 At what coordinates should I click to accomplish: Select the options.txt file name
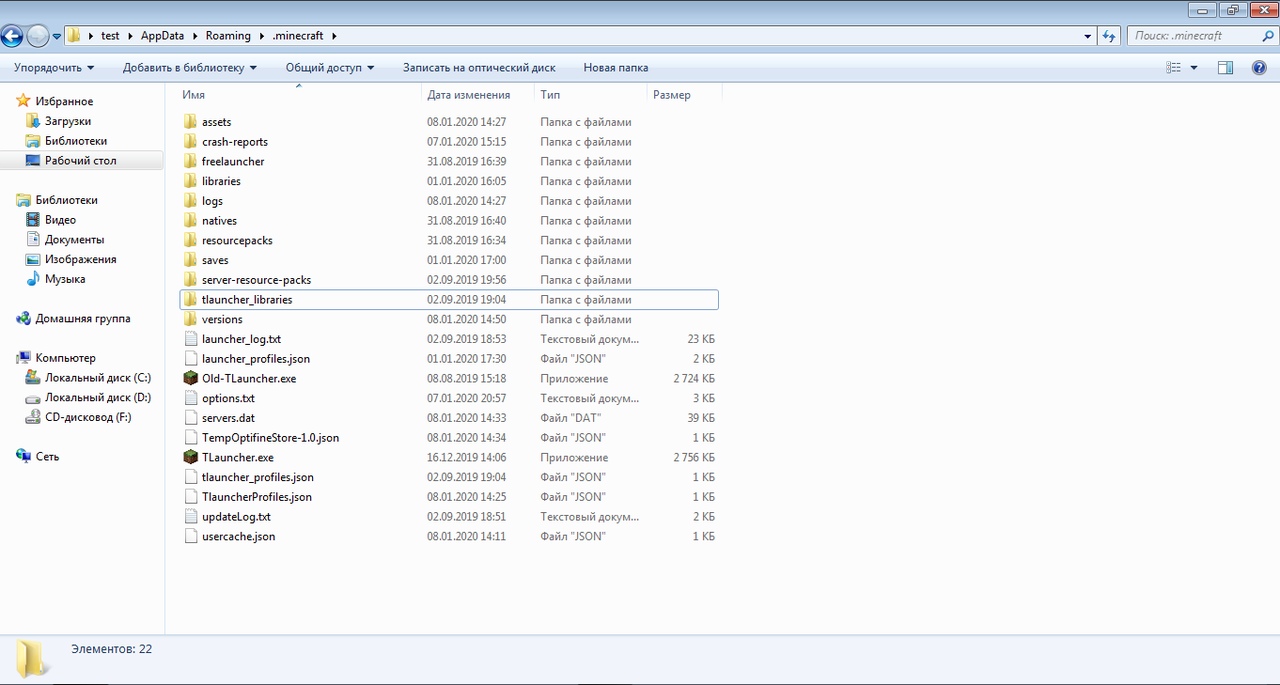[x=228, y=398]
